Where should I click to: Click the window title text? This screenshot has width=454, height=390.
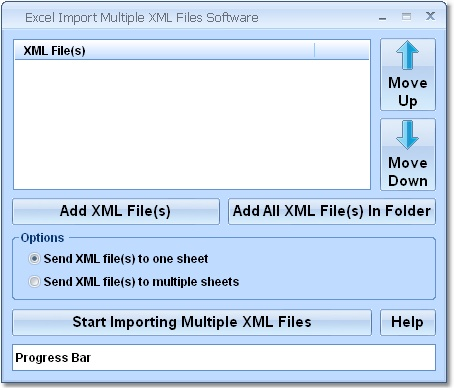[142, 18]
